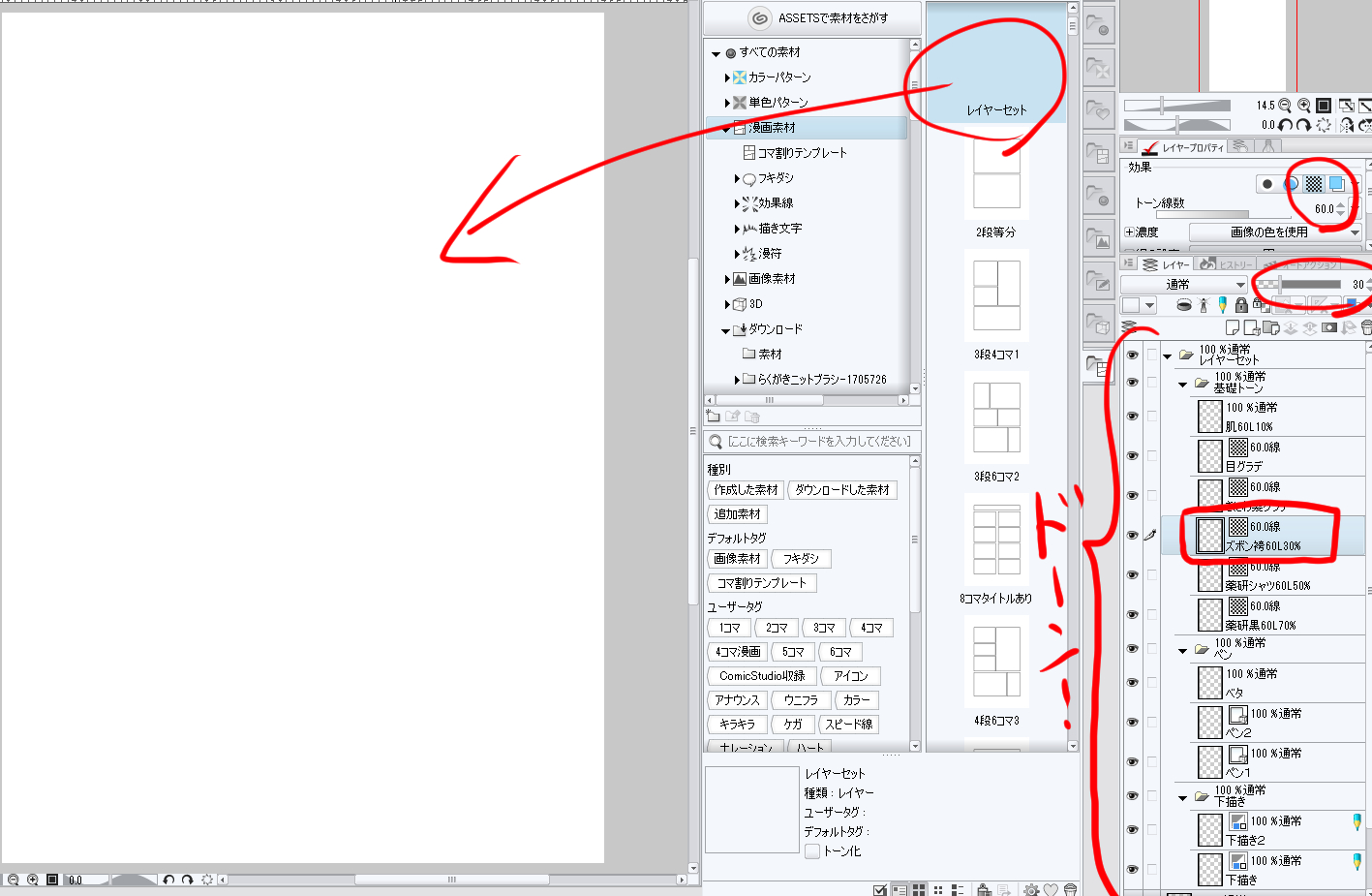
Task: Filter by ComicStudio収録 tag
Action: [762, 676]
